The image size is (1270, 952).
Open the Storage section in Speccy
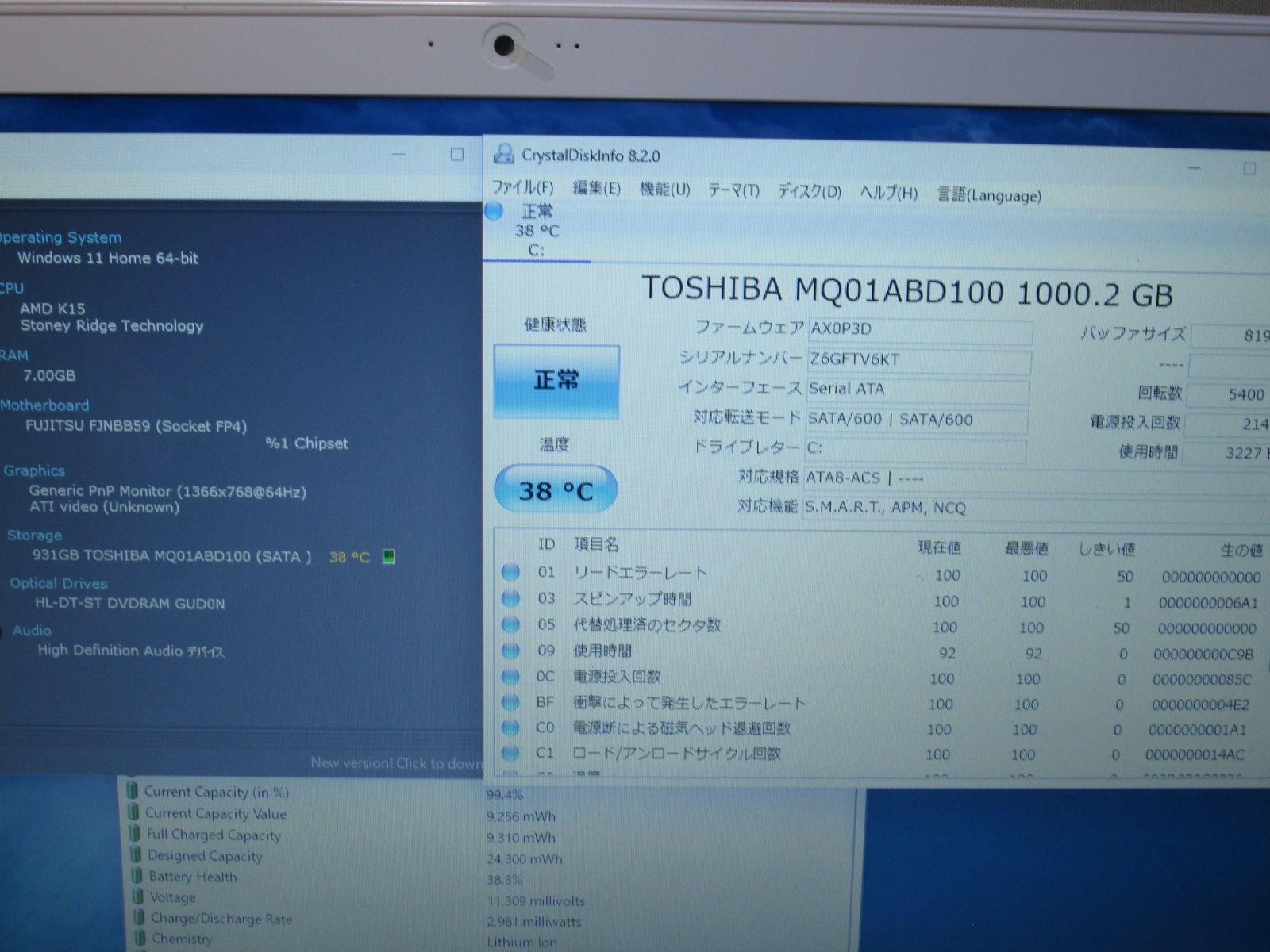click(34, 535)
